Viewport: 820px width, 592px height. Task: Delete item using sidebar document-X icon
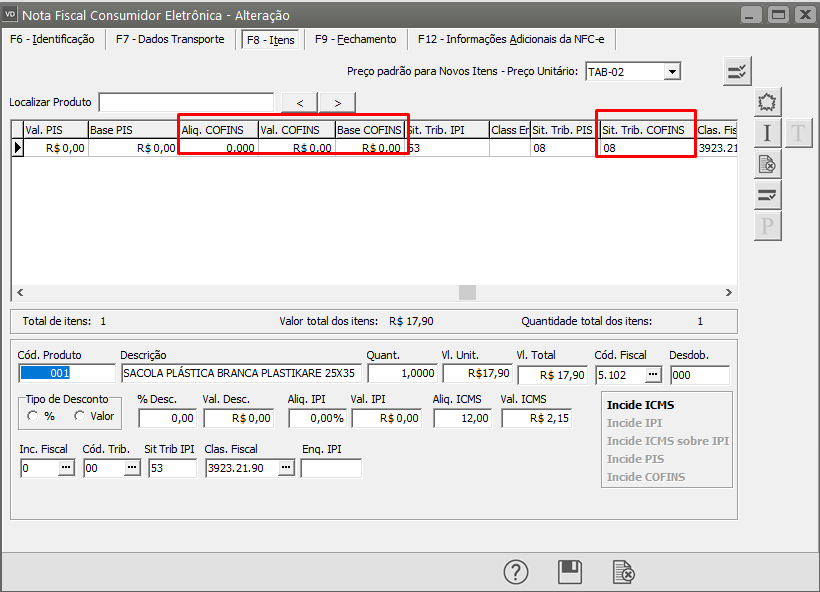pyautogui.click(x=767, y=164)
